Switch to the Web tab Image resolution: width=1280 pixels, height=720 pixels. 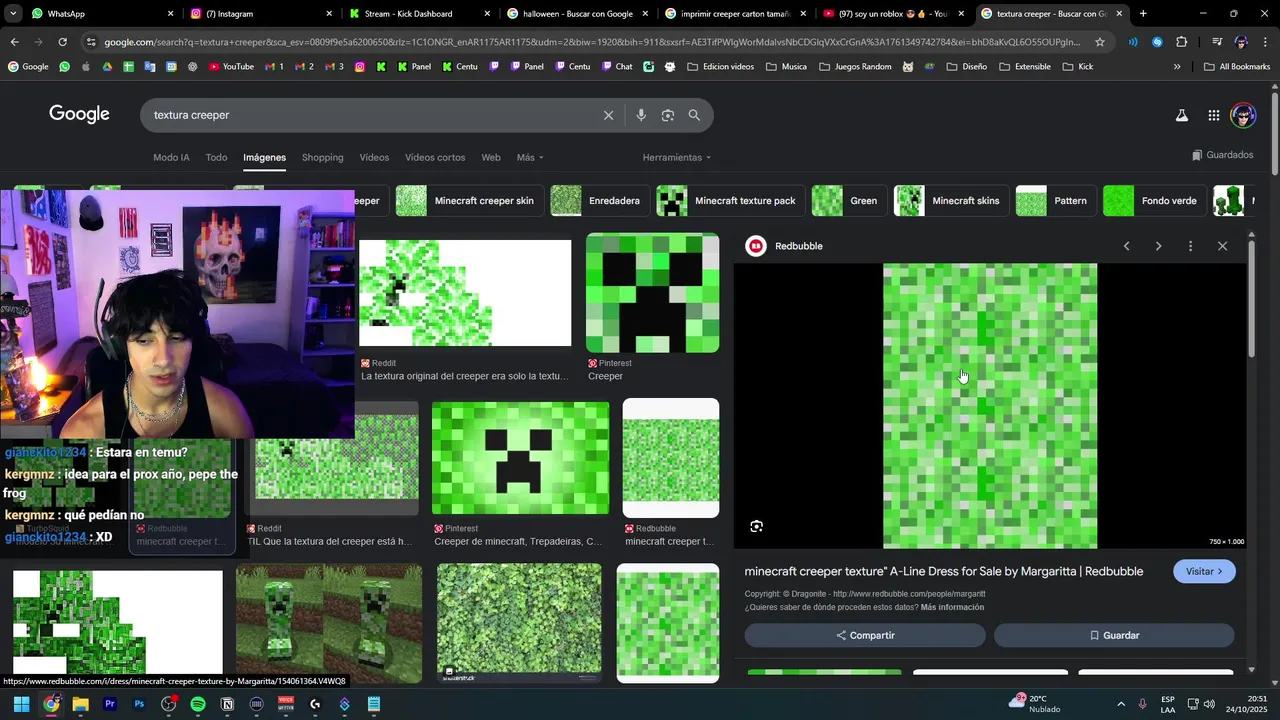pos(491,157)
